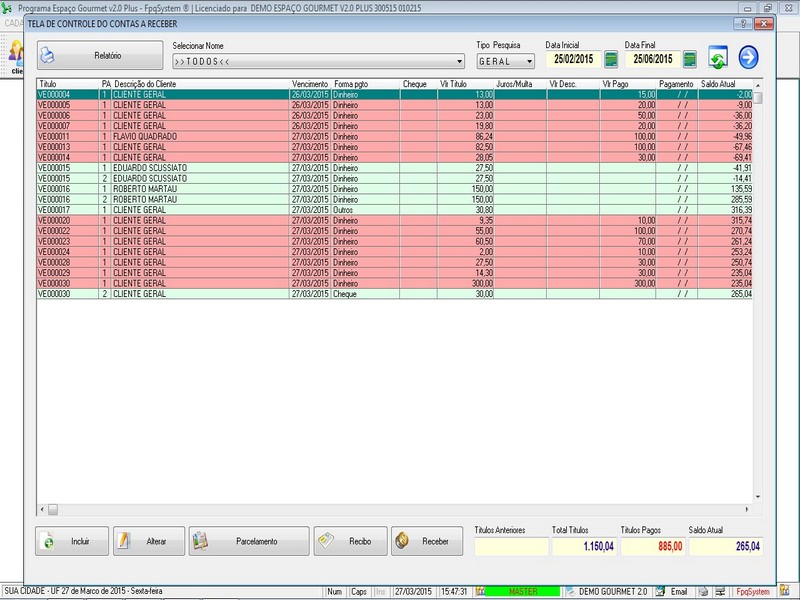Open the Selecionar Nome dropdown
Image resolution: width=800 pixels, height=600 pixels.
pos(459,62)
